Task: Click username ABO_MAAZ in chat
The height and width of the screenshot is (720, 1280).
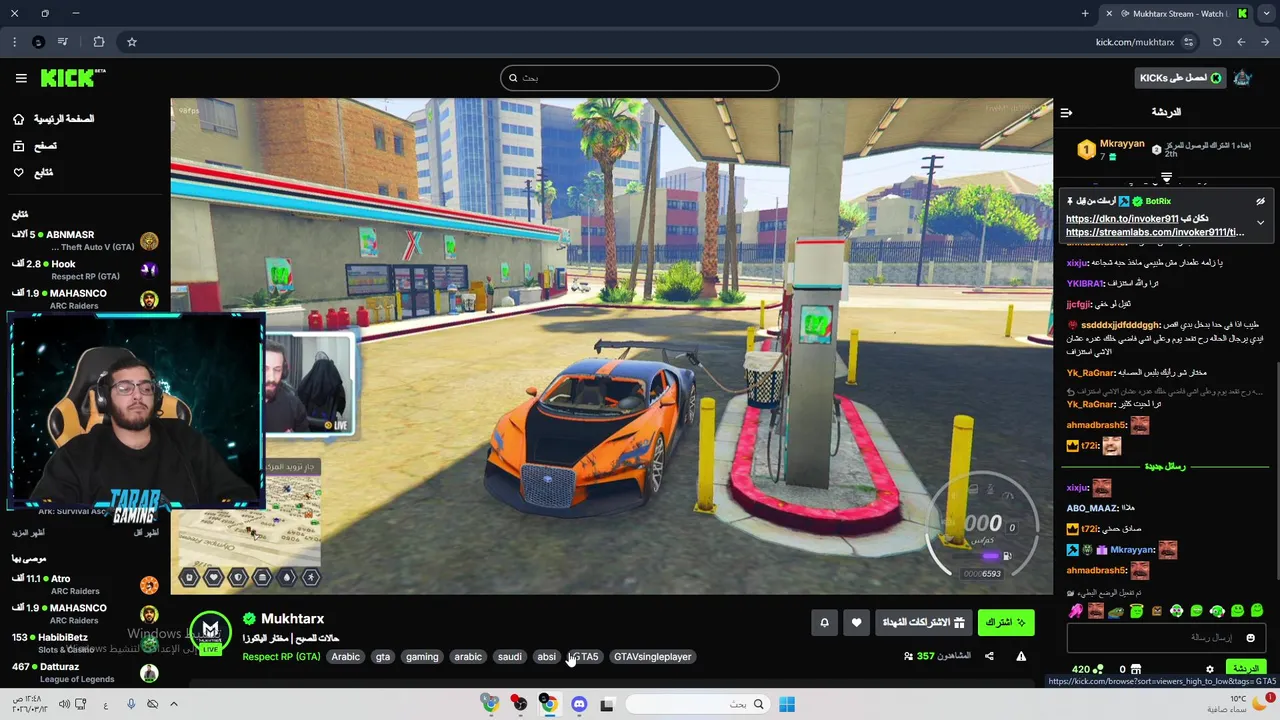Action: click(x=1091, y=508)
